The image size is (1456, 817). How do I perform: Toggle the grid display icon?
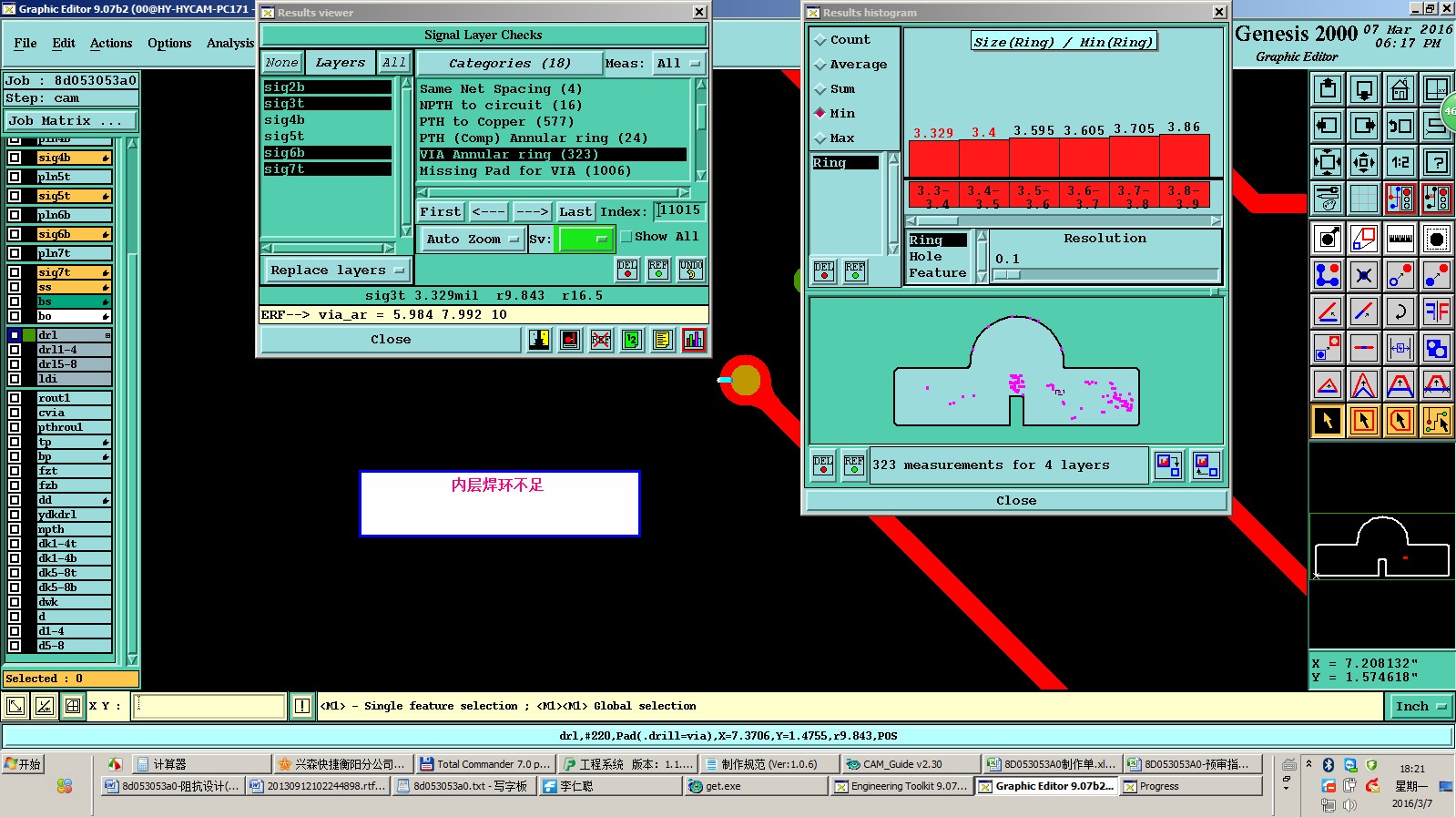(1364, 198)
